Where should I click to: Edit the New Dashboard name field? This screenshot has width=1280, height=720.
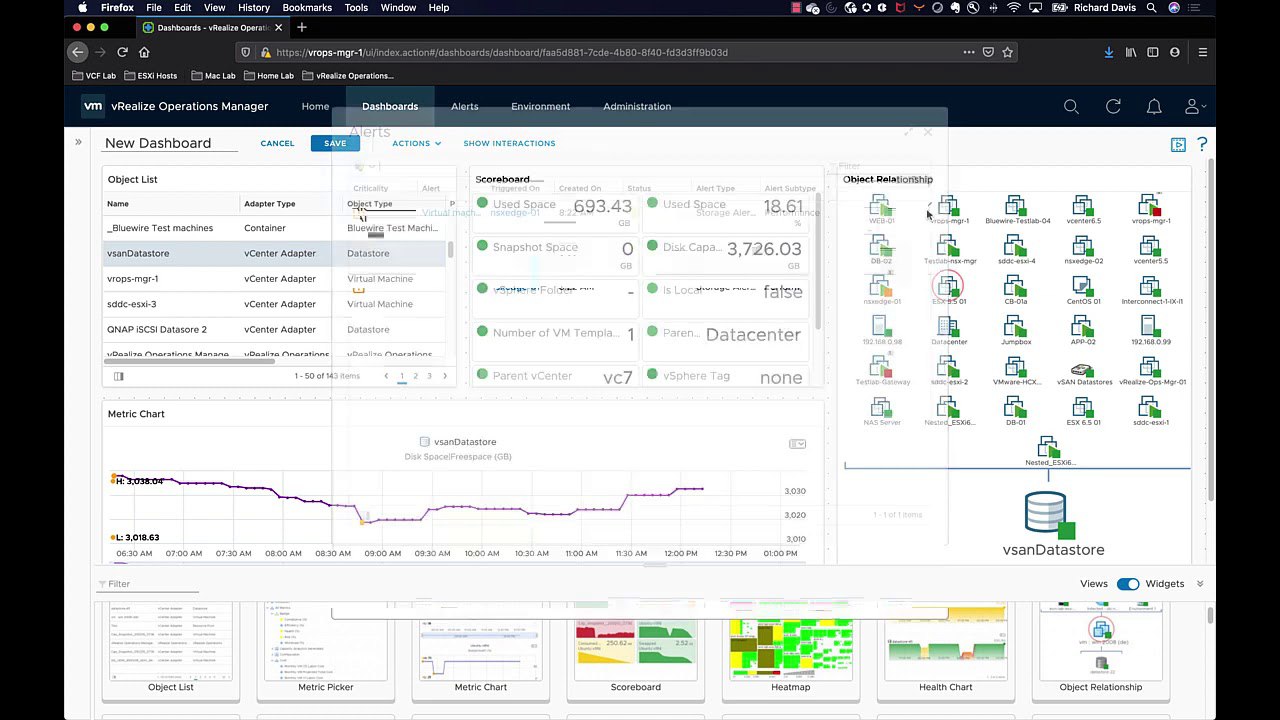coord(170,143)
